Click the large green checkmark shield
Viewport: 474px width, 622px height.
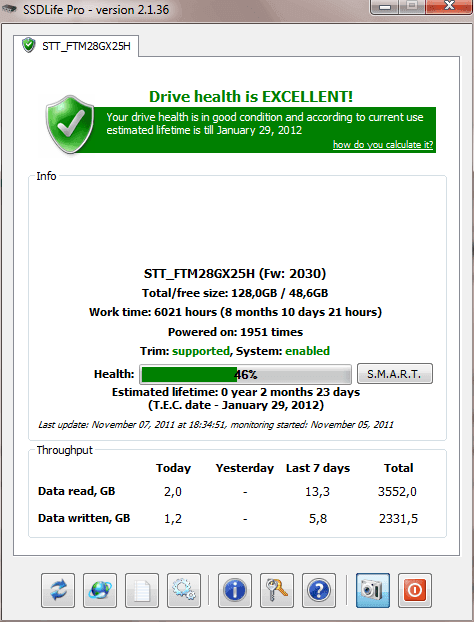coord(70,125)
